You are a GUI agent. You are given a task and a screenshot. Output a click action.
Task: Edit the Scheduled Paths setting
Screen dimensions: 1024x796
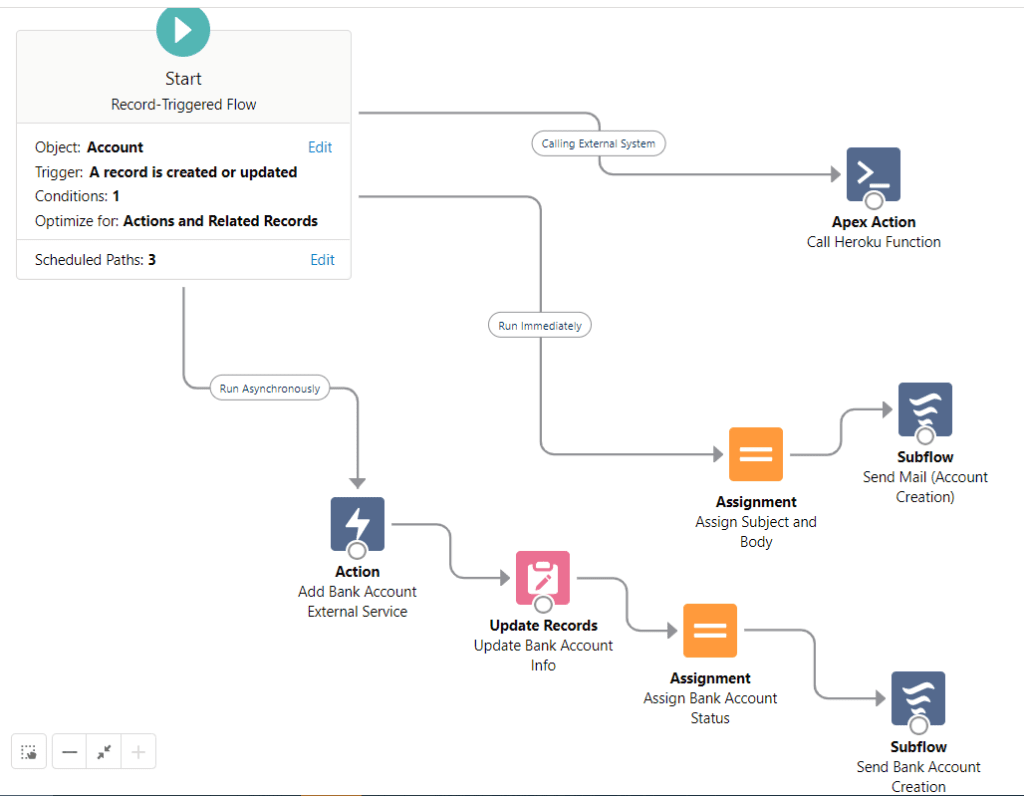click(x=320, y=259)
